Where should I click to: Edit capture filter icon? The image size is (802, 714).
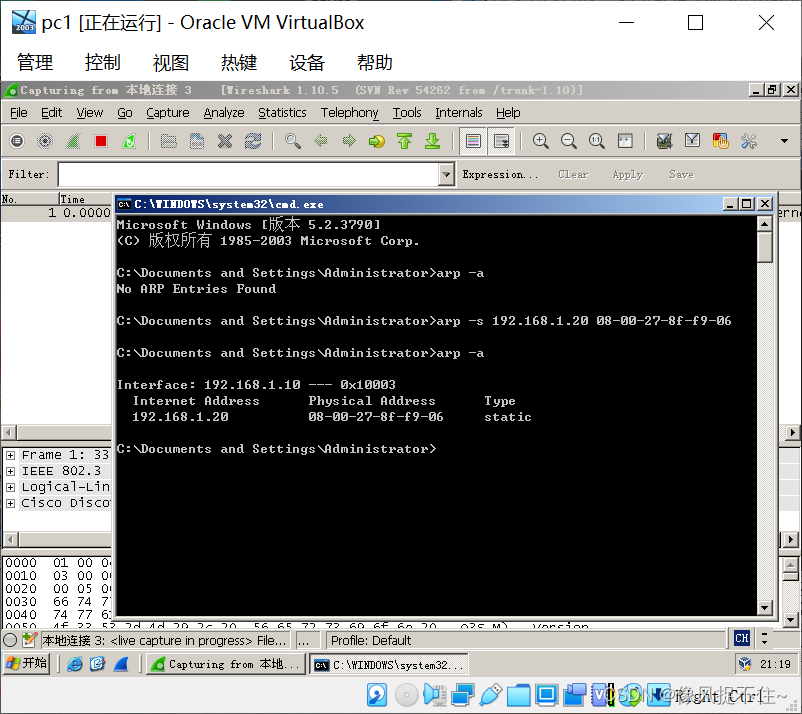click(x=664, y=141)
